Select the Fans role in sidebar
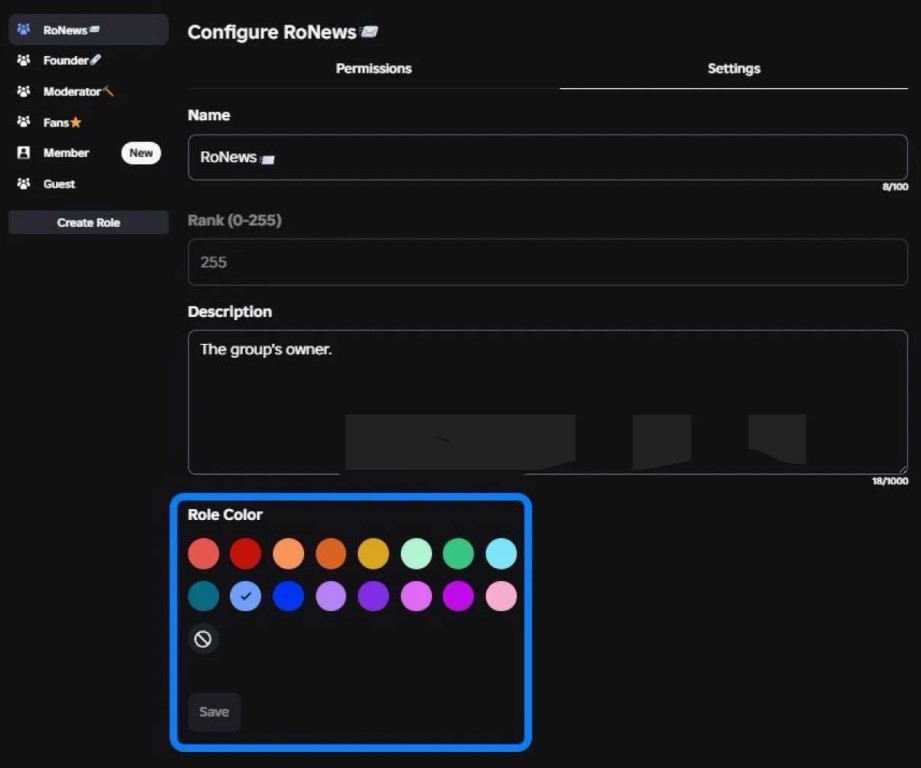 coord(88,122)
